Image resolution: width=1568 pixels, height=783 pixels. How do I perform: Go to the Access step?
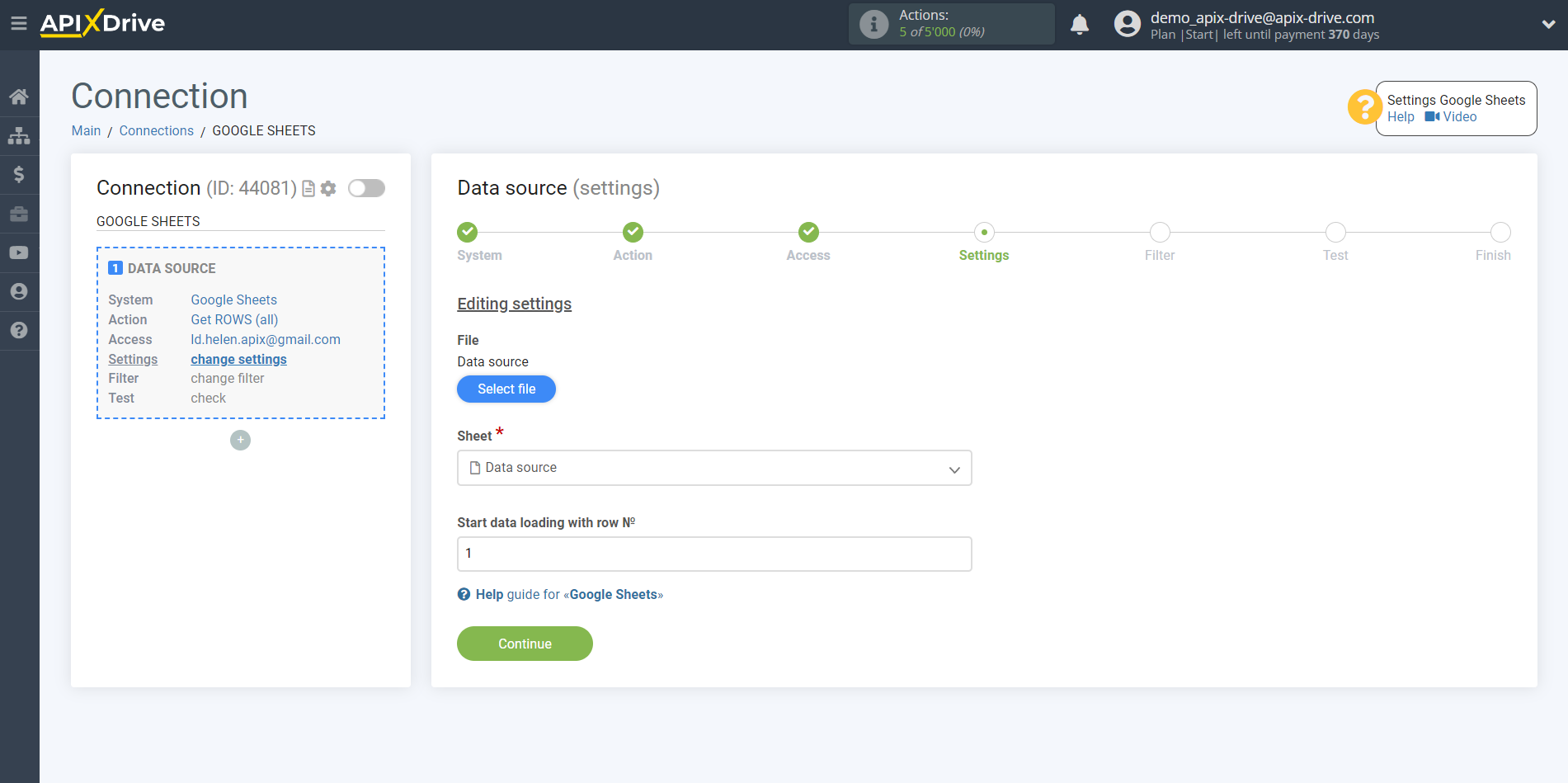[808, 232]
